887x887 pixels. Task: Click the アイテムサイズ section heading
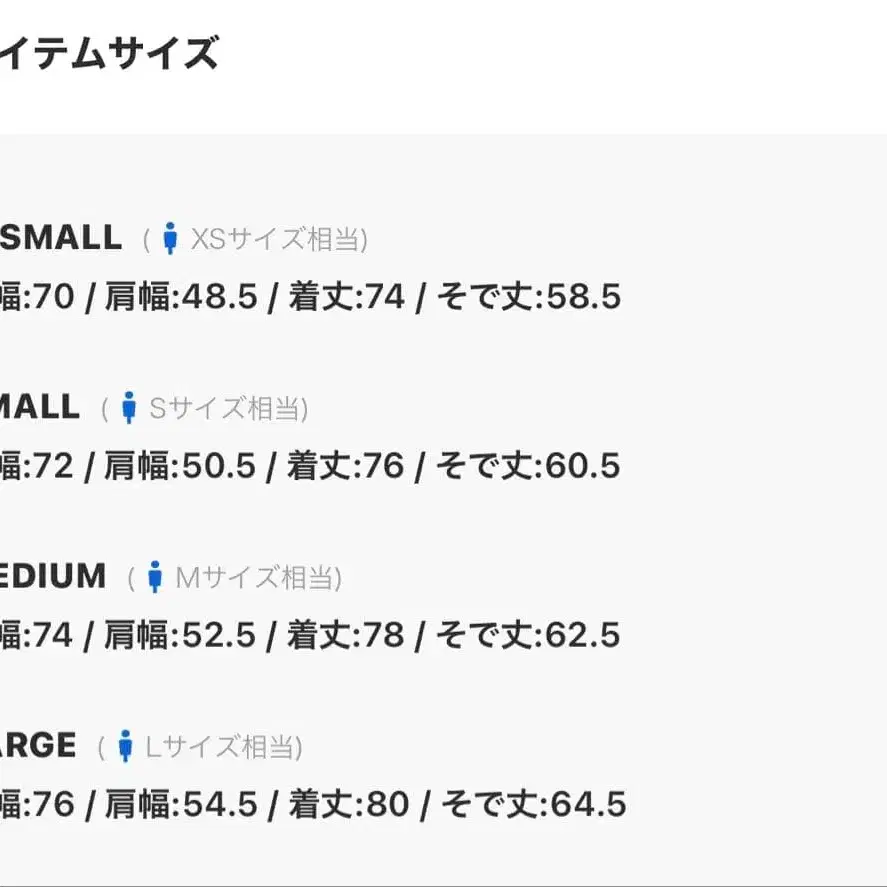[x=108, y=52]
